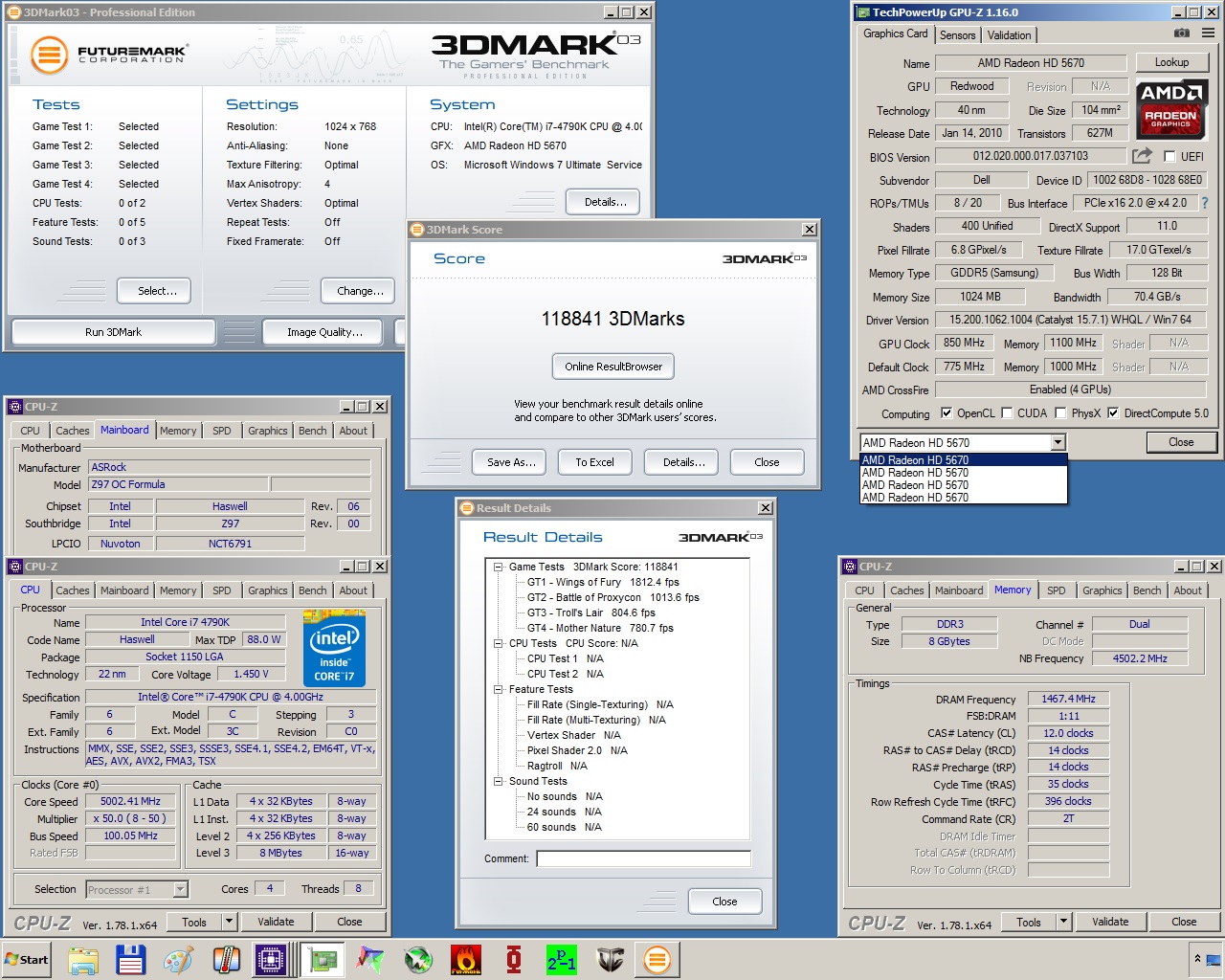
Task: Toggle the CUDA checkbox
Action: pyautogui.click(x=1007, y=413)
